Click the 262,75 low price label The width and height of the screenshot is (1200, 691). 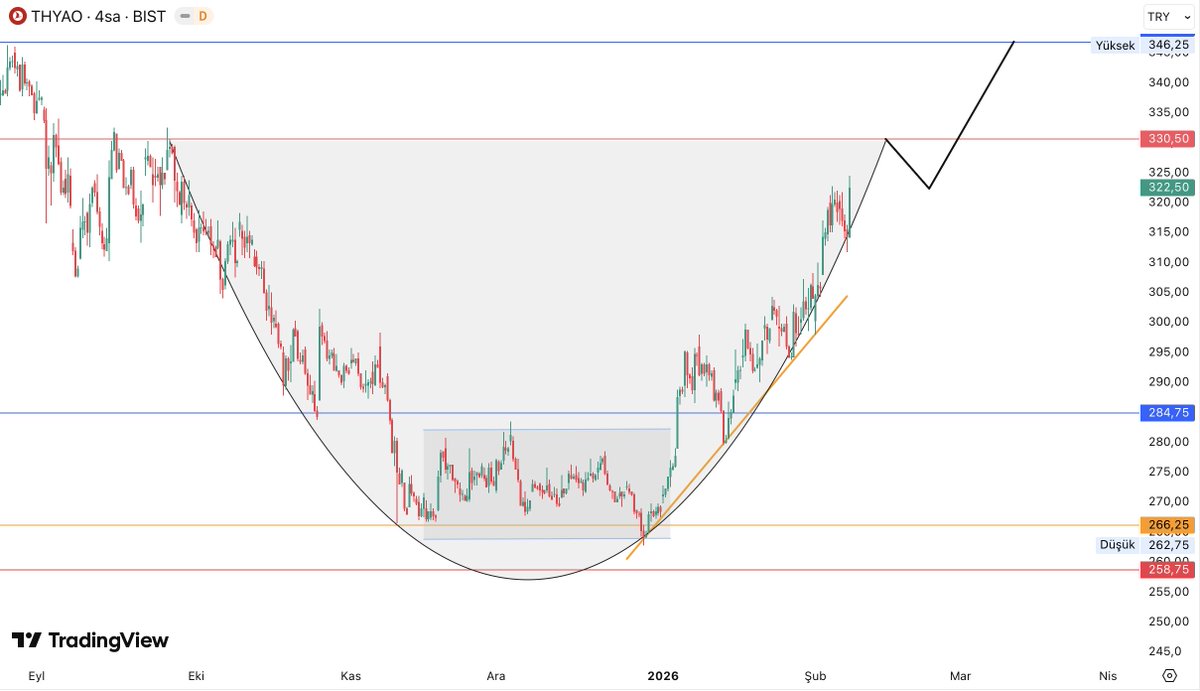1168,544
